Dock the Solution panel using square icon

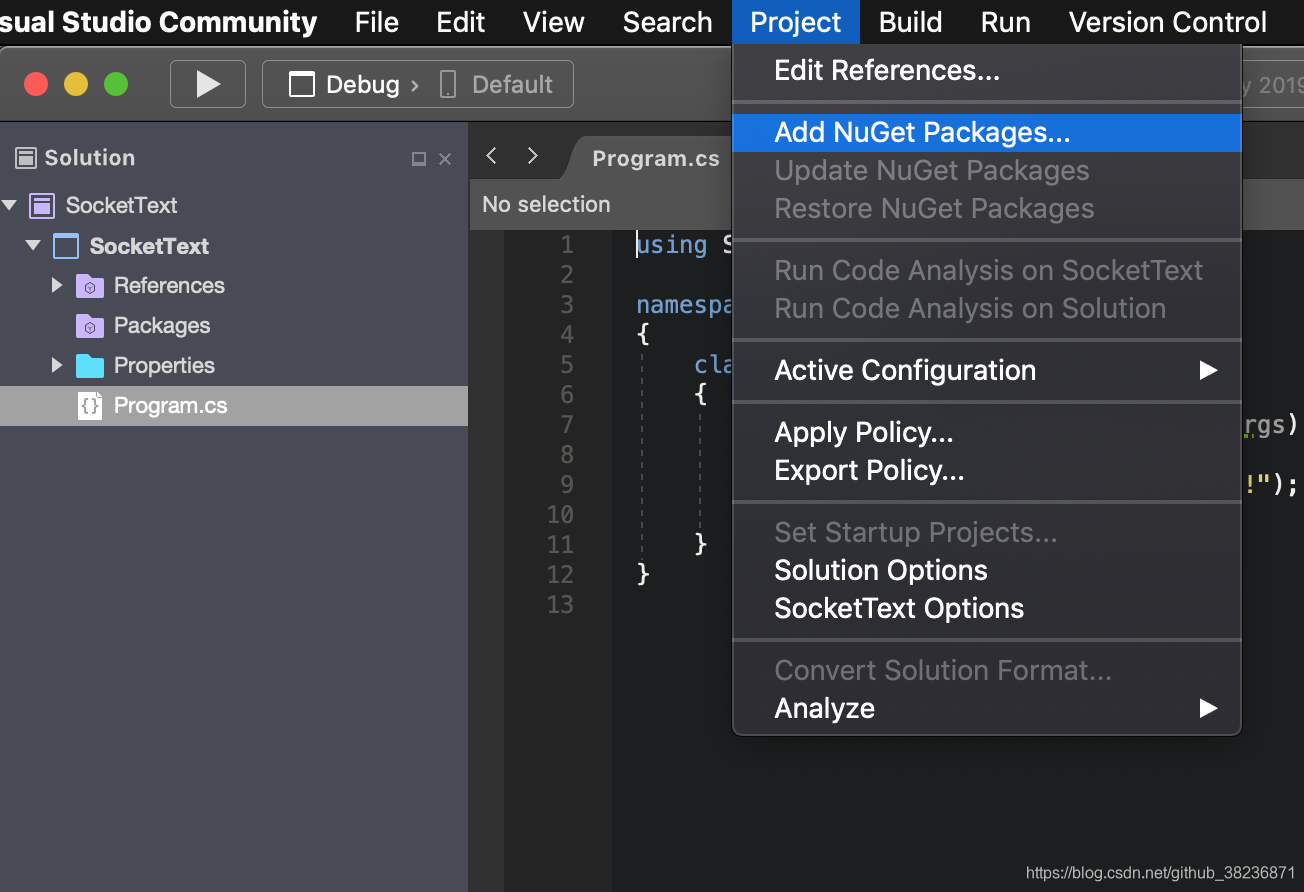[419, 159]
